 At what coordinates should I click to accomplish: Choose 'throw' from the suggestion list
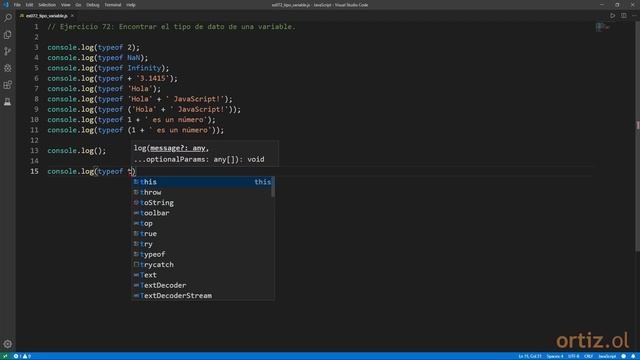pyautogui.click(x=202, y=192)
